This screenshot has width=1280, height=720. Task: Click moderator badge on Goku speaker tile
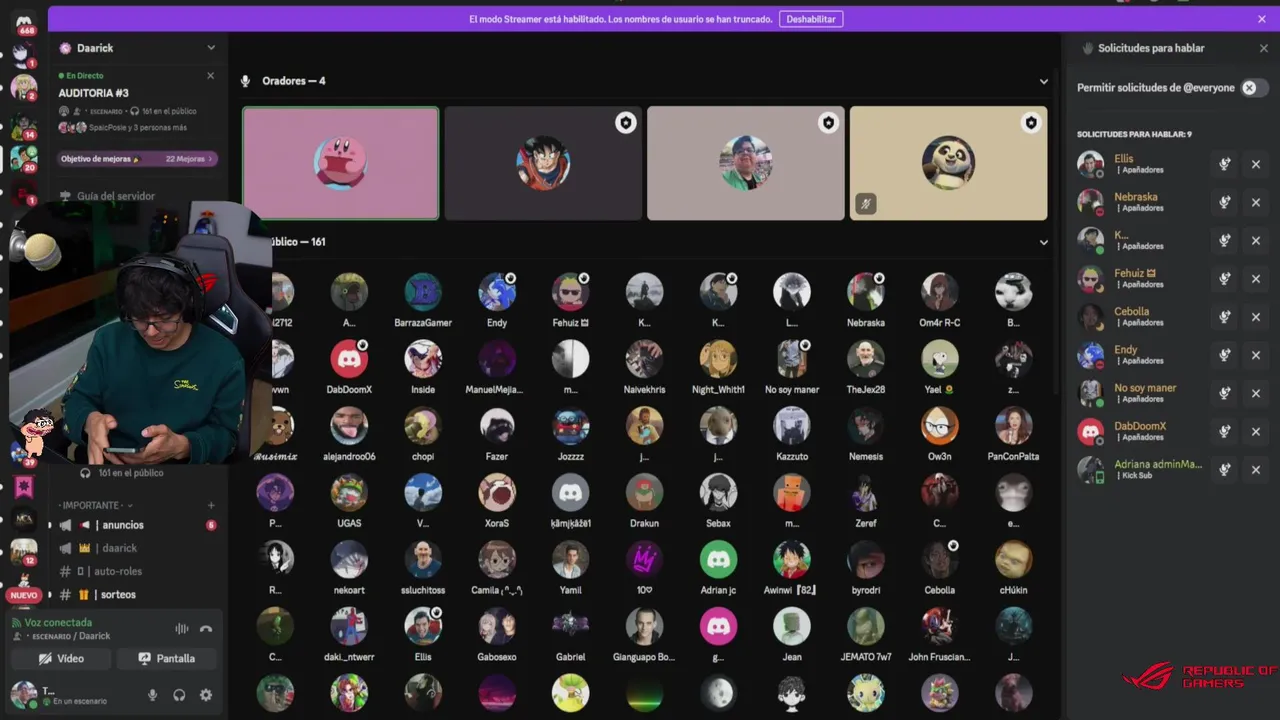[x=625, y=123]
